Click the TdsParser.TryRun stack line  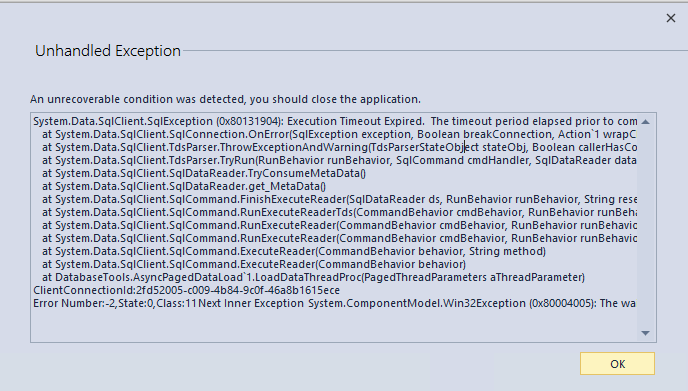click(x=339, y=160)
